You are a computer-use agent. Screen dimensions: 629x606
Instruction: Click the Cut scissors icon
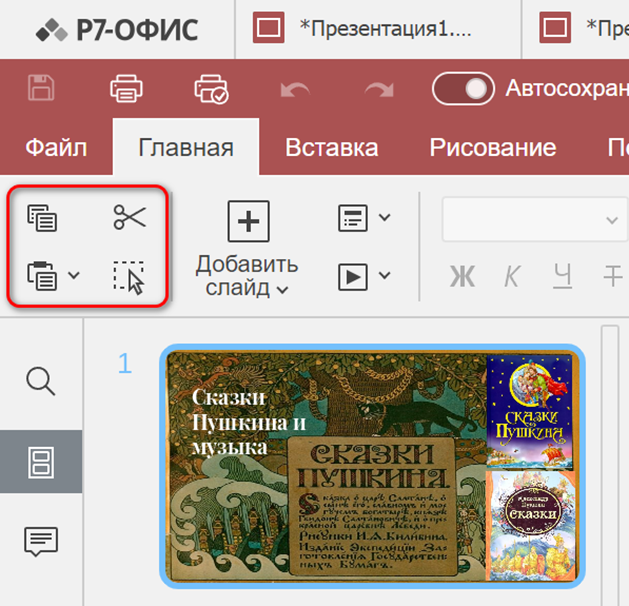pyautogui.click(x=129, y=217)
